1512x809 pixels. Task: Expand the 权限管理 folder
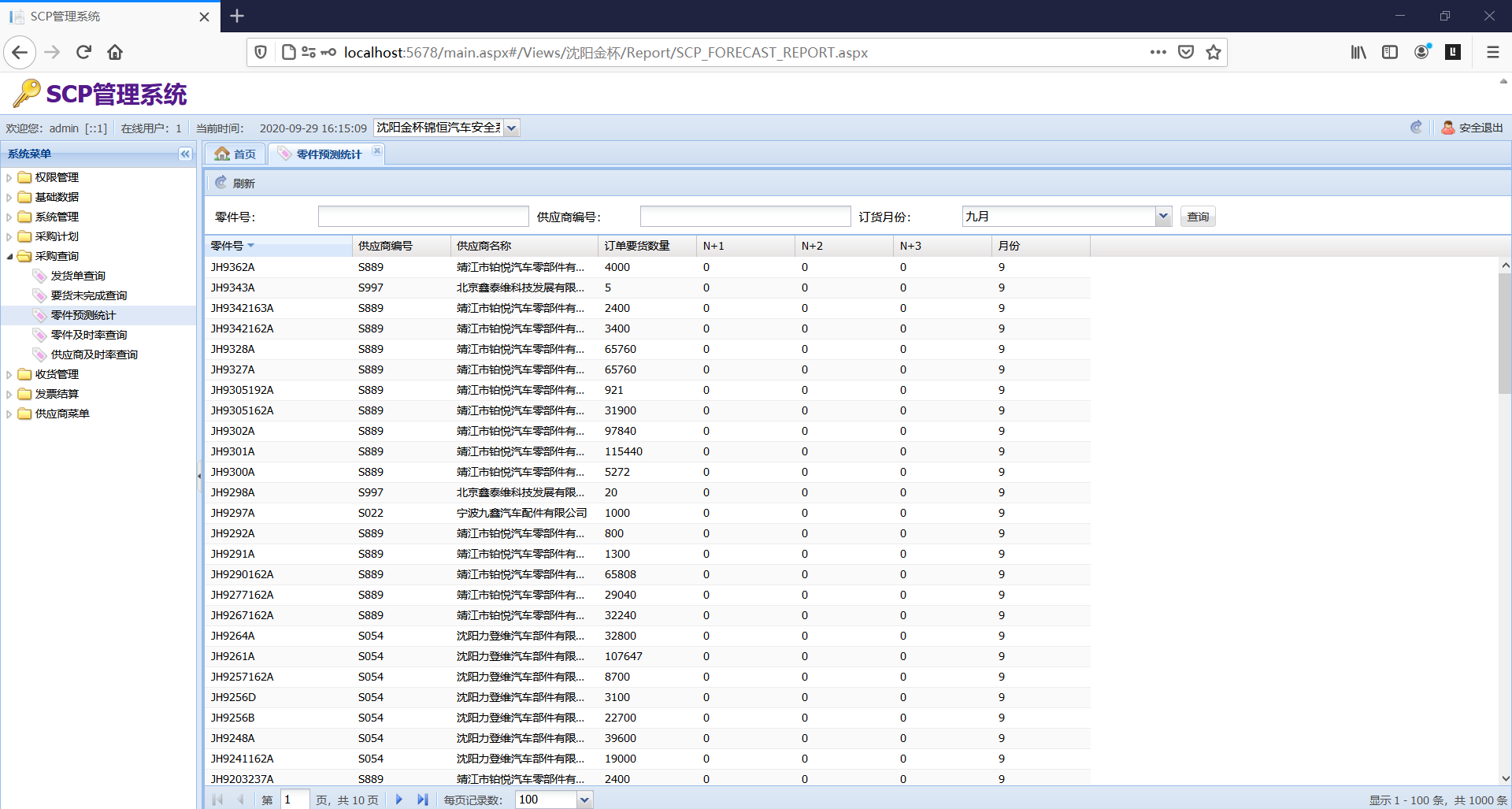[x=9, y=178]
